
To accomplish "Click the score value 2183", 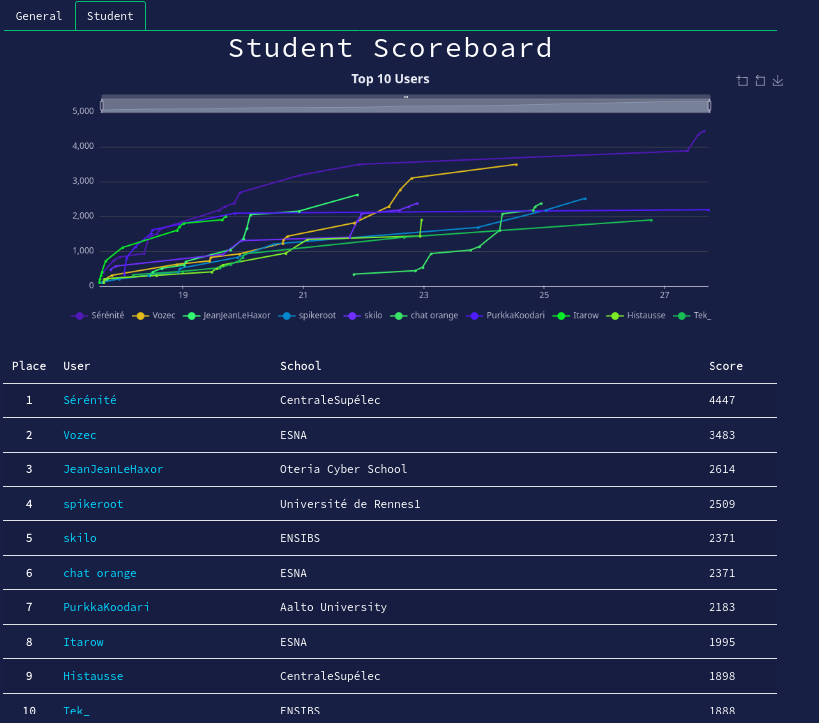I will [722, 607].
